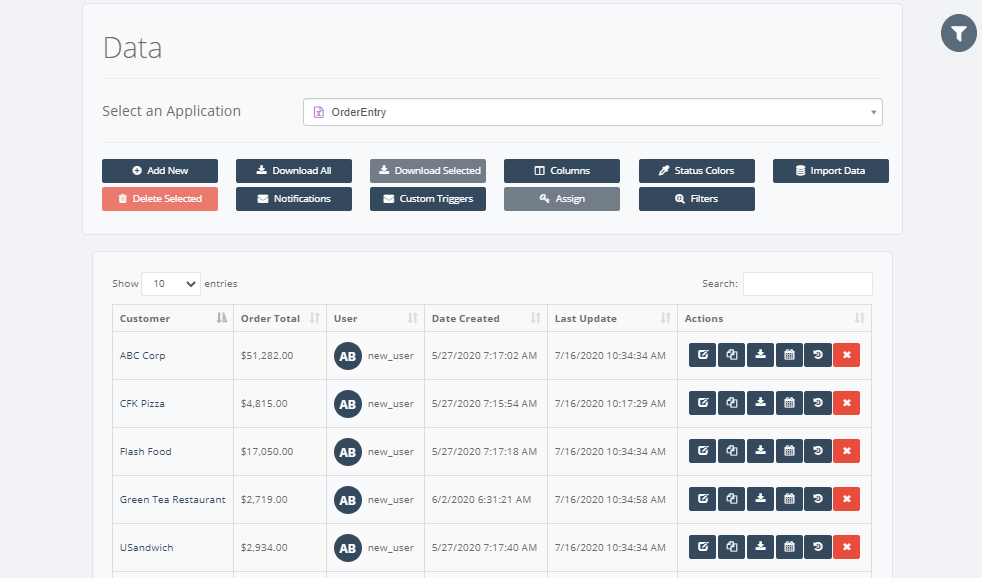The width and height of the screenshot is (982, 578).
Task: Open calendar for CFK Pizza record
Action: point(789,403)
